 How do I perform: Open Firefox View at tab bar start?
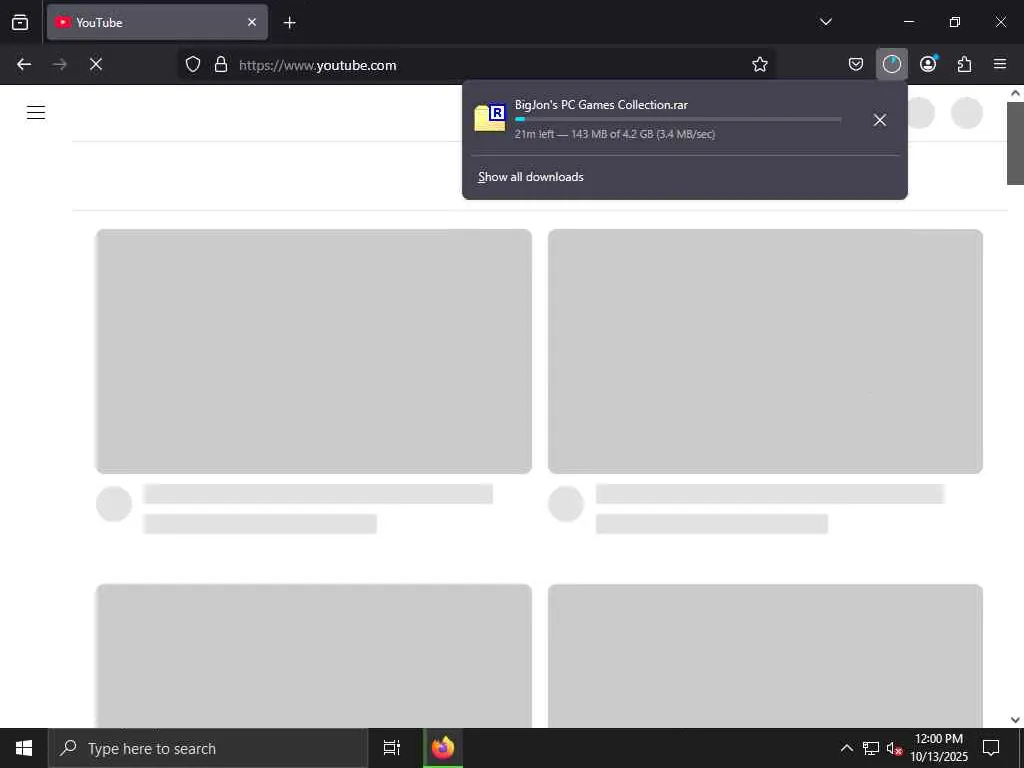click(x=20, y=22)
